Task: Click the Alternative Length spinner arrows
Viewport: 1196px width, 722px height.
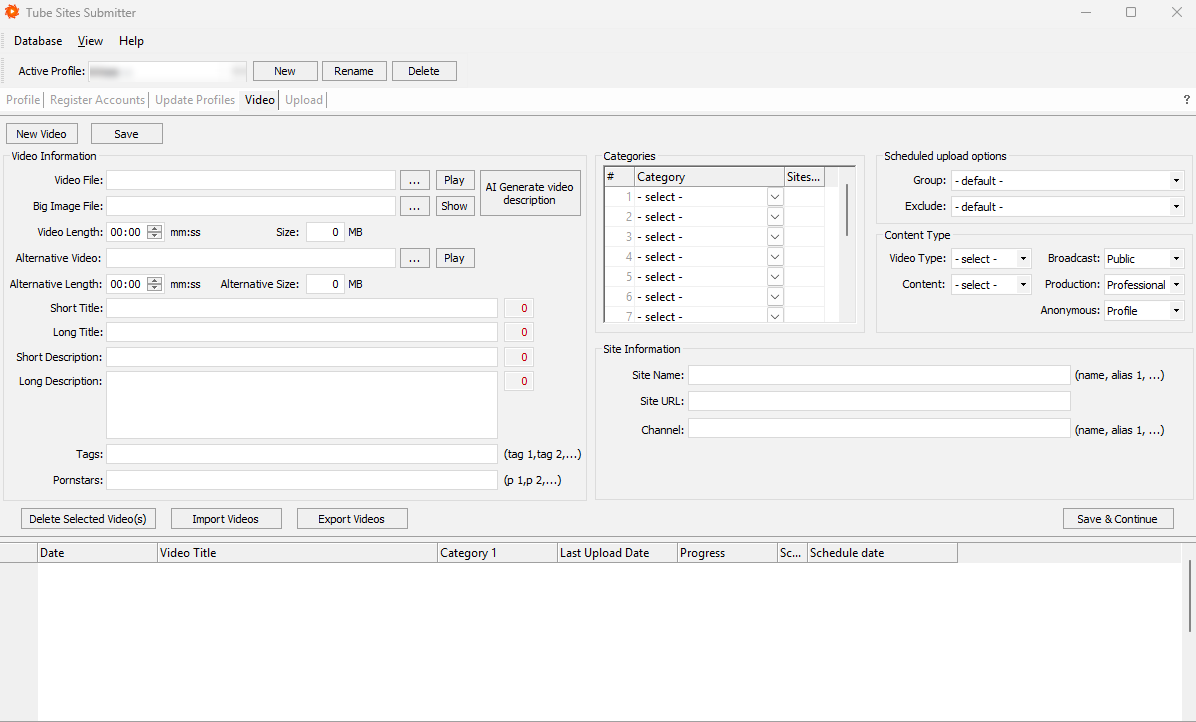Action: click(155, 284)
